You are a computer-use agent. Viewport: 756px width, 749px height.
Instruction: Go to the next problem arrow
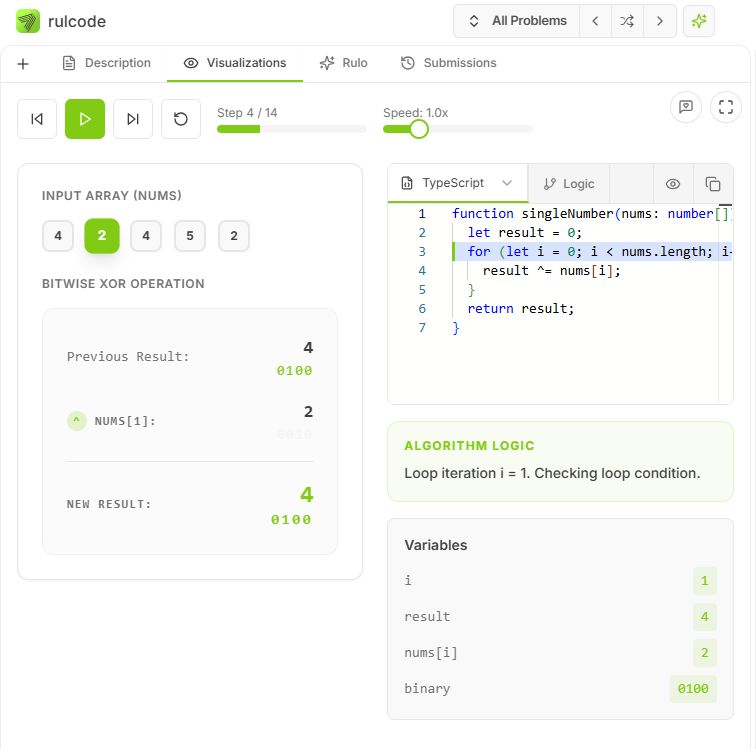pos(660,21)
